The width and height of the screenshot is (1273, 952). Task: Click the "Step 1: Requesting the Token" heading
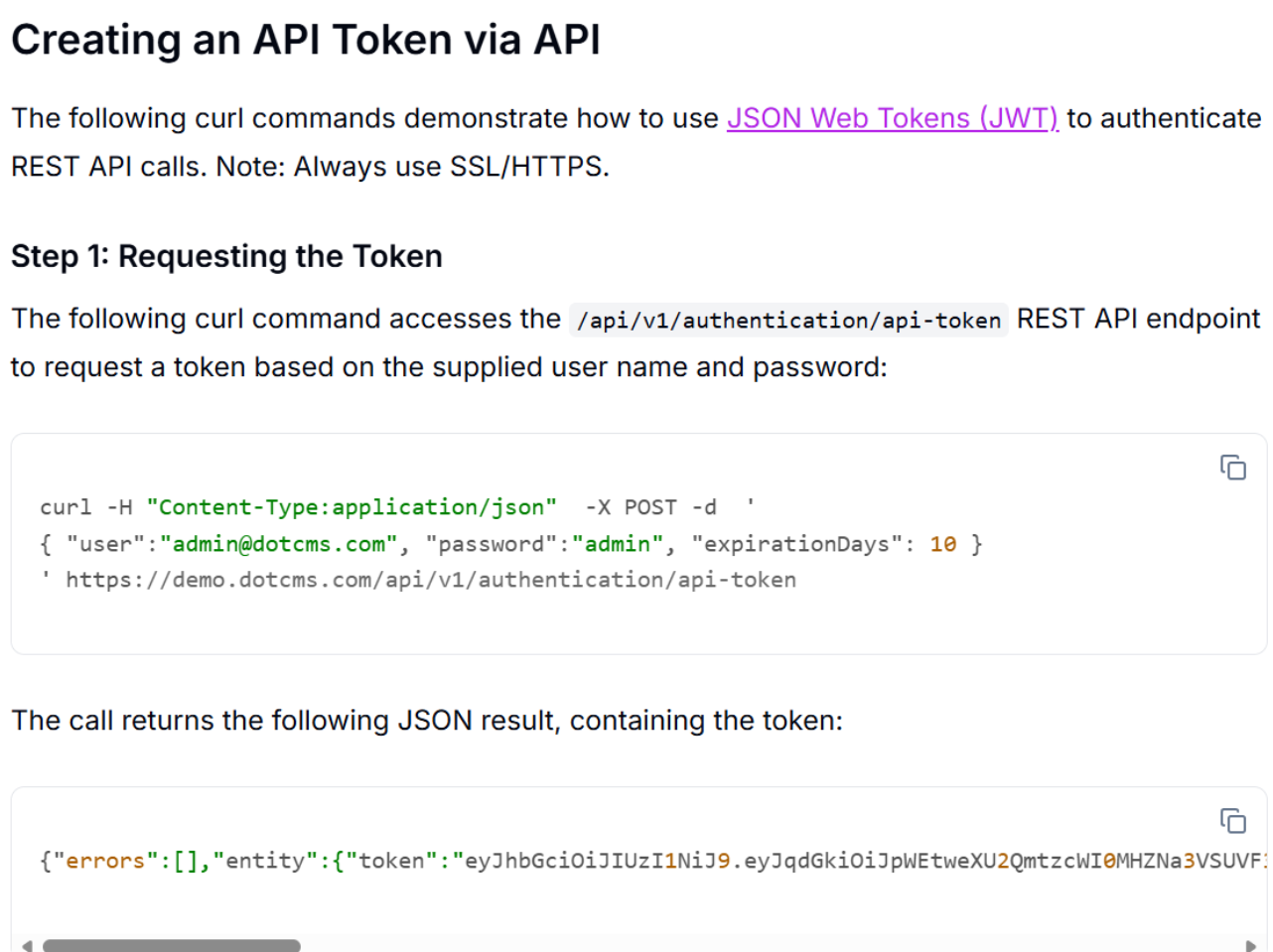226,256
